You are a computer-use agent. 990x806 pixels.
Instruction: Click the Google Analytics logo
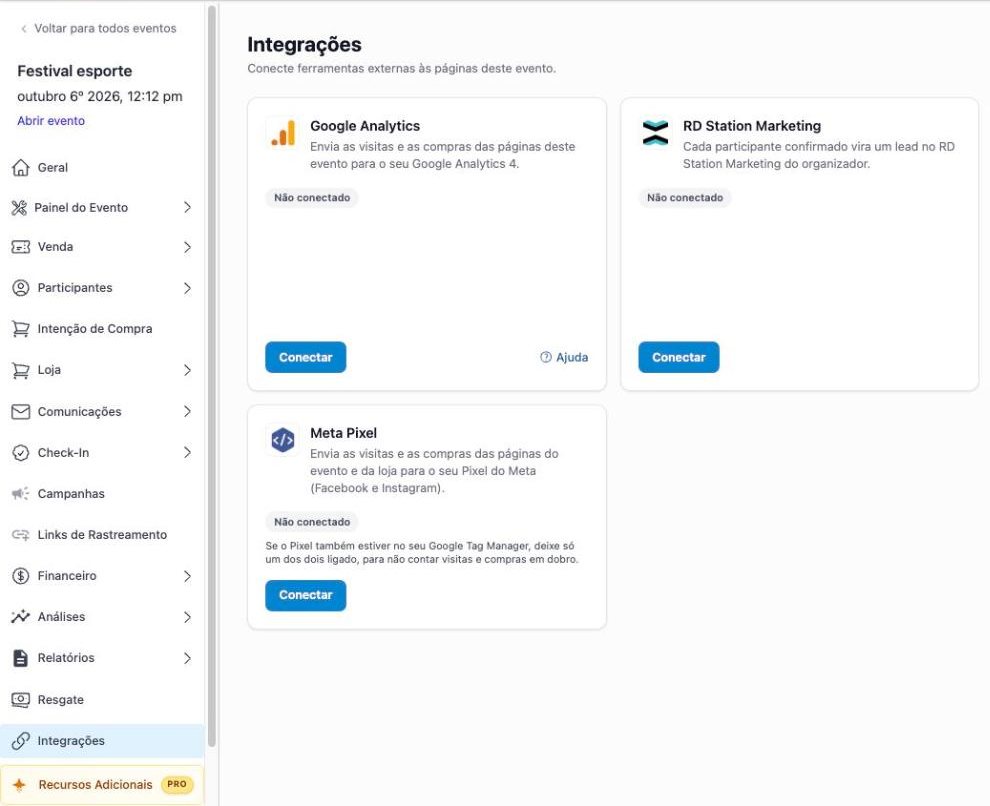click(x=282, y=133)
